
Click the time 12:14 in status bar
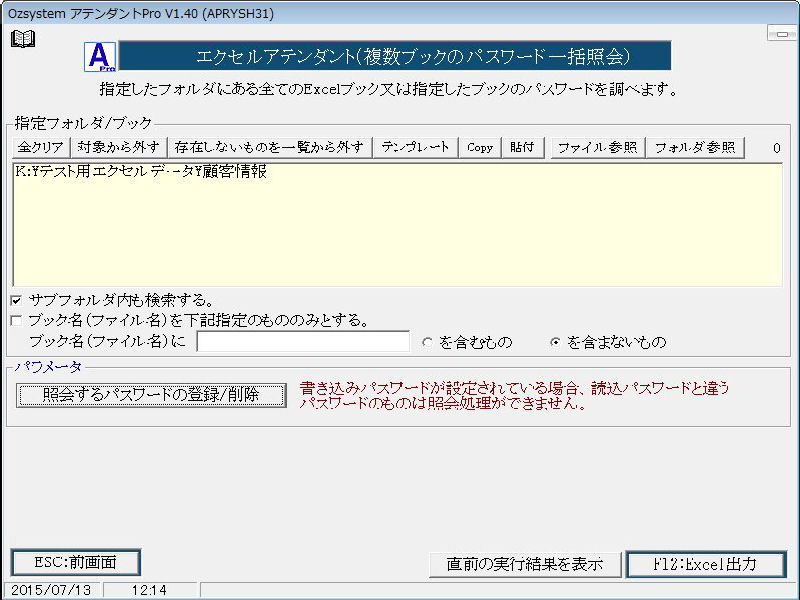tap(149, 590)
